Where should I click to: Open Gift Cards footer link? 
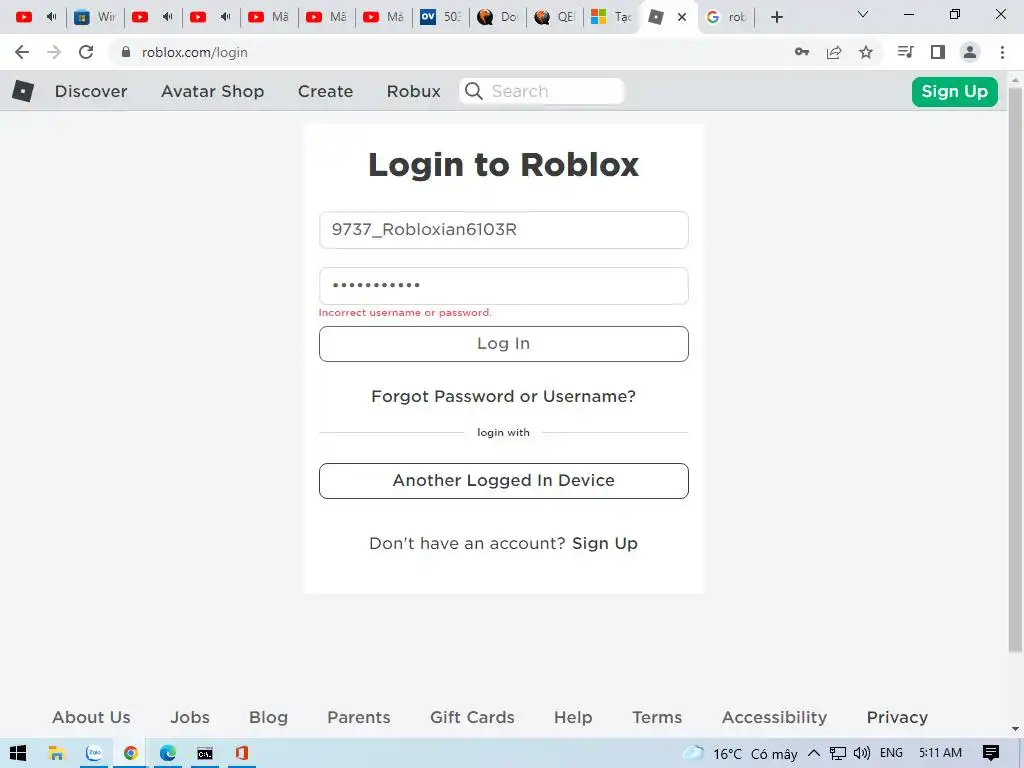[472, 717]
